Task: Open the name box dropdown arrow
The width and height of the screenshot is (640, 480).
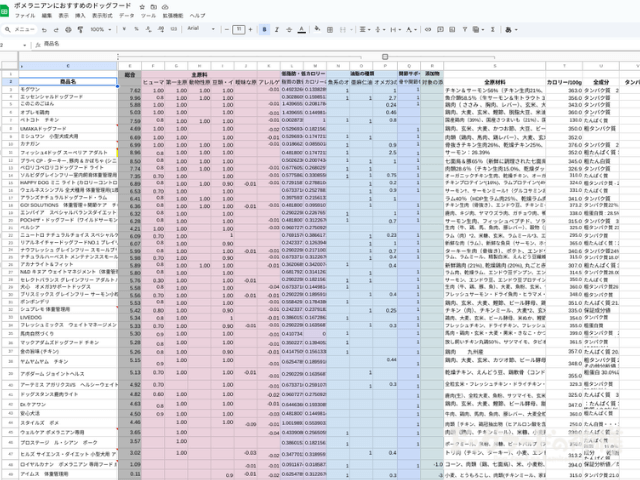Action: pos(24,45)
